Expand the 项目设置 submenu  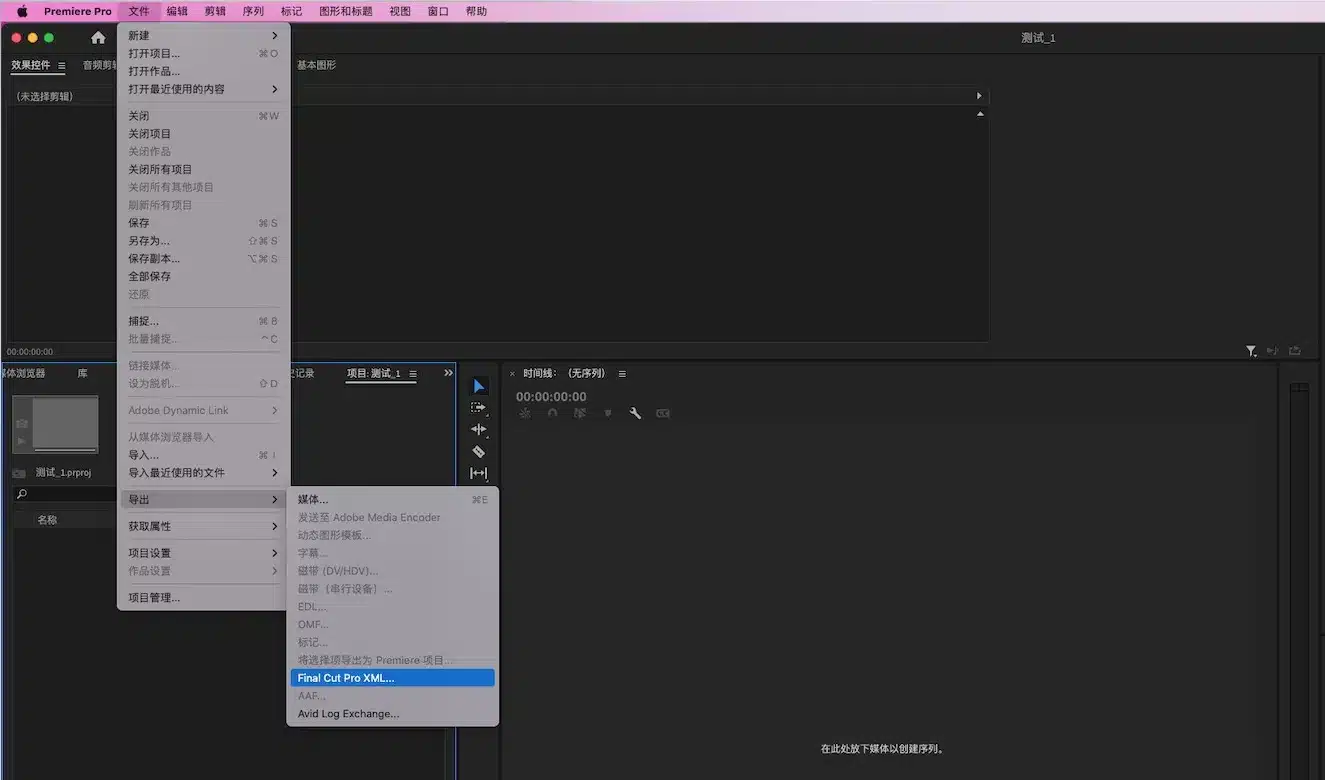(x=204, y=553)
